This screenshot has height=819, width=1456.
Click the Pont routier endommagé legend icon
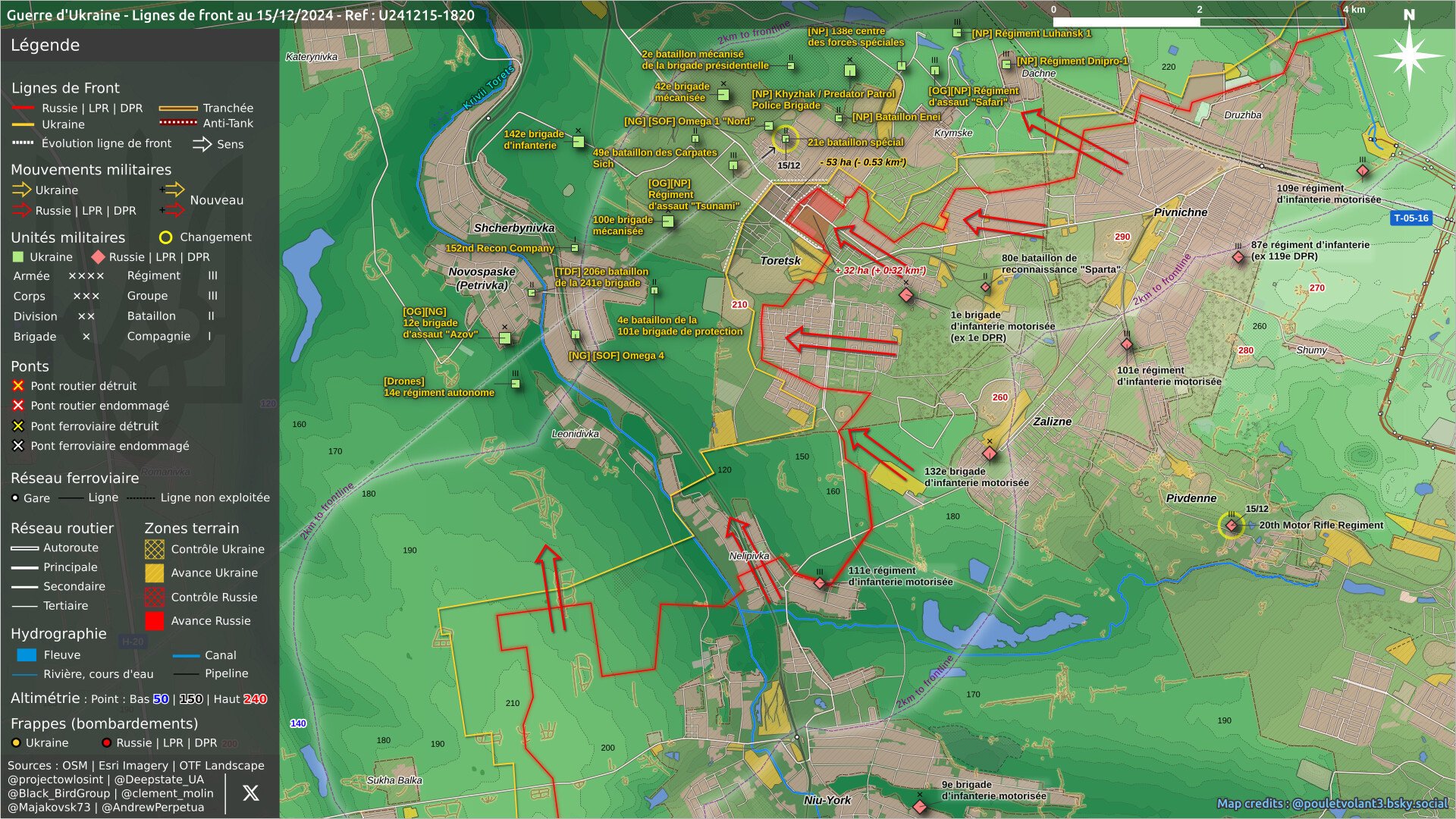[x=18, y=406]
